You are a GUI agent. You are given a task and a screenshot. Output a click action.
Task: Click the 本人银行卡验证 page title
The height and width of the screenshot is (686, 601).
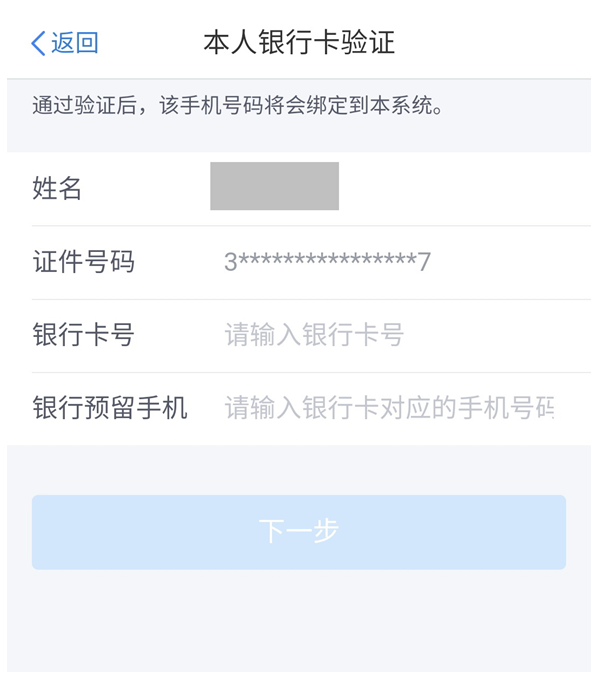coord(299,42)
